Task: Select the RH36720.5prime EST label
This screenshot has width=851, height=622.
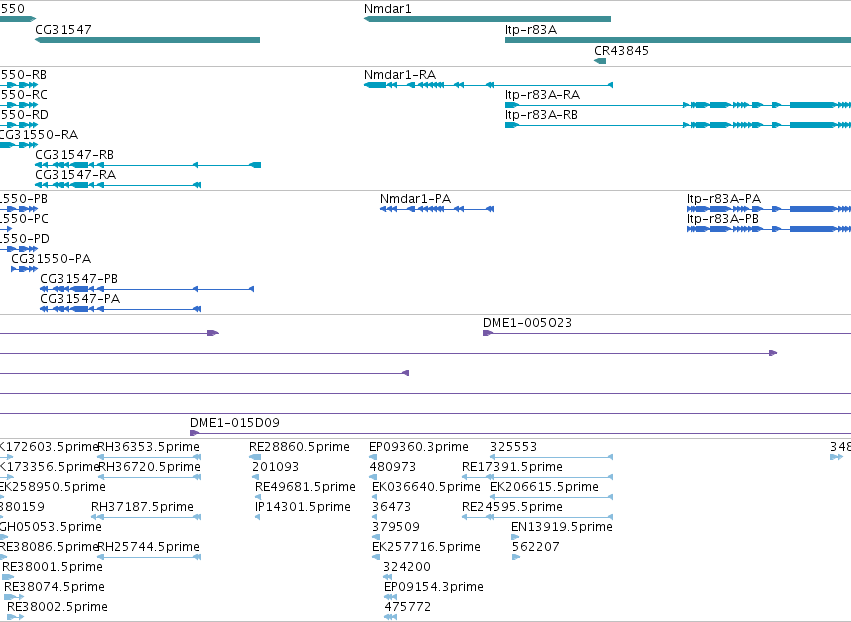Action: (149, 467)
